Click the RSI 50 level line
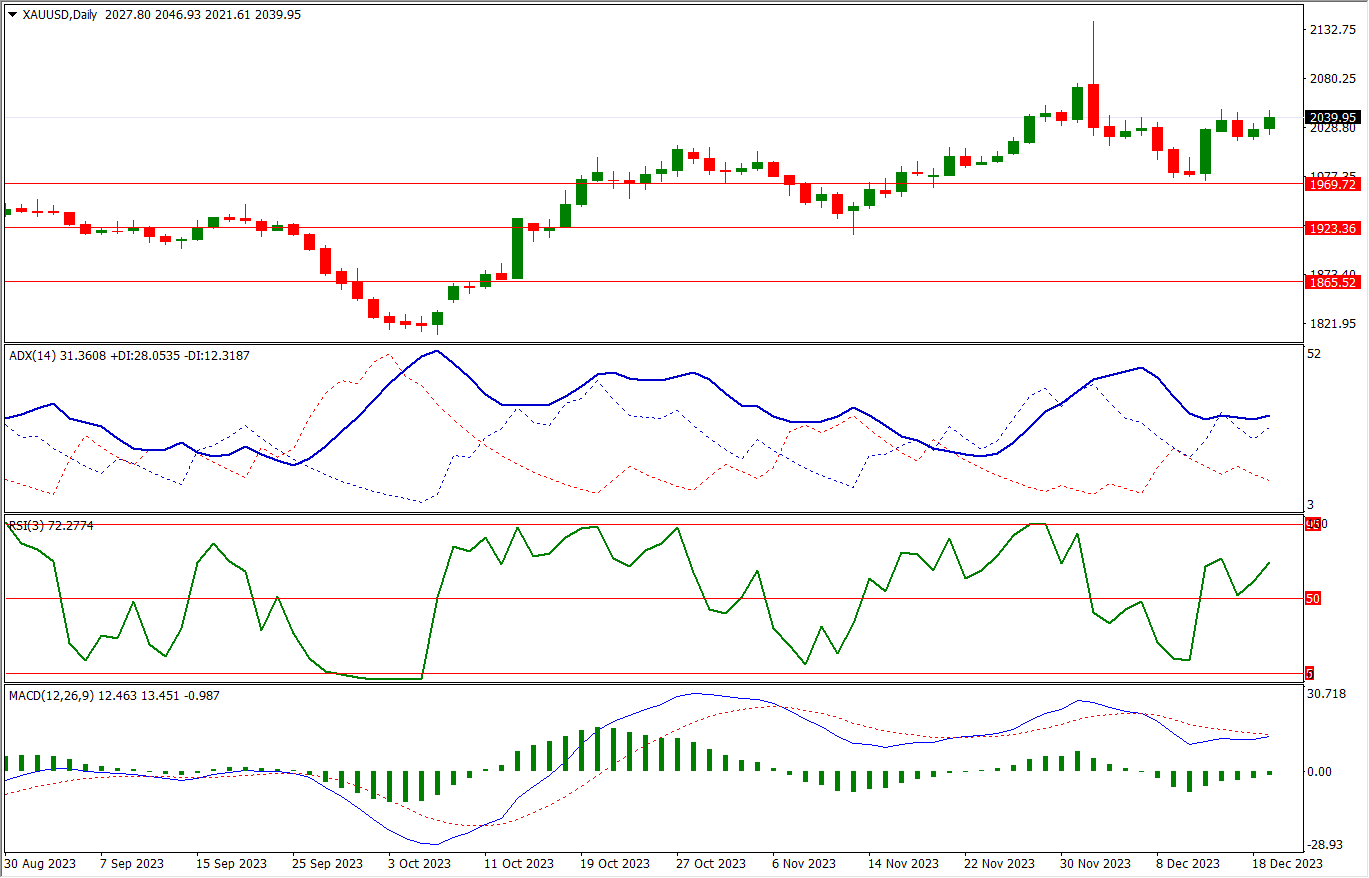Viewport: 1369px width, 878px height. tap(700, 598)
